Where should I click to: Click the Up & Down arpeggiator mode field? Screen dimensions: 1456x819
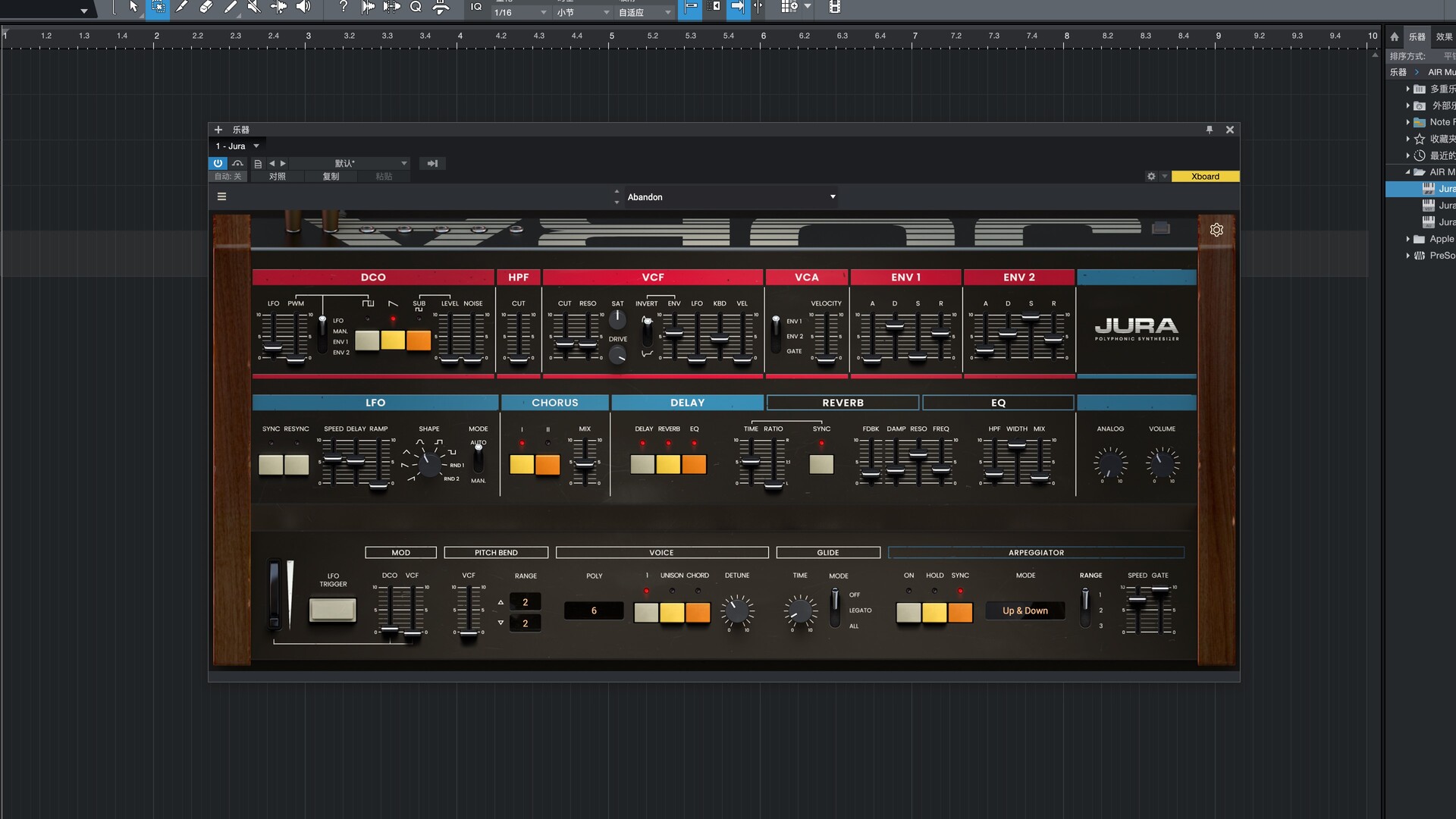click(1025, 610)
